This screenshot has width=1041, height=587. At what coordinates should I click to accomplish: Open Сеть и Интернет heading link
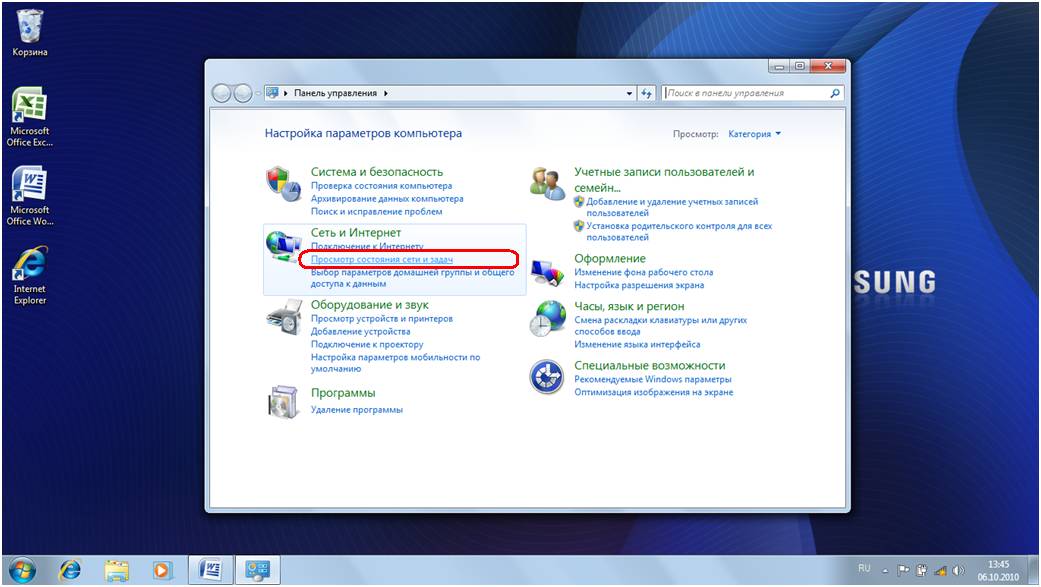point(356,233)
